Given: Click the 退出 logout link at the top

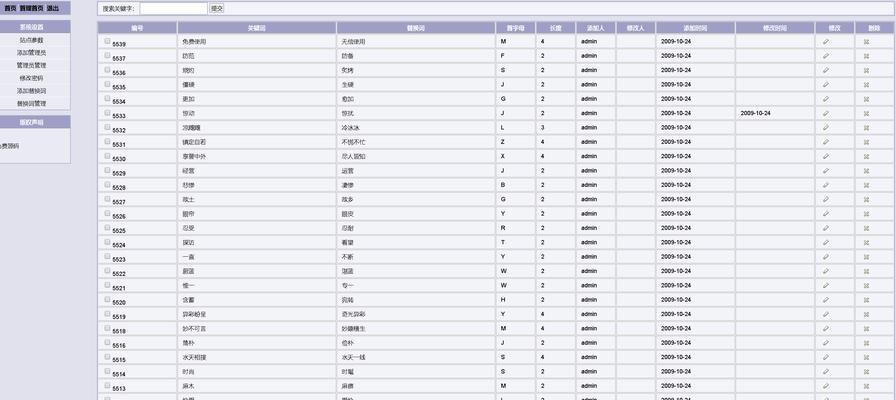Looking at the screenshot, I should click(52, 8).
